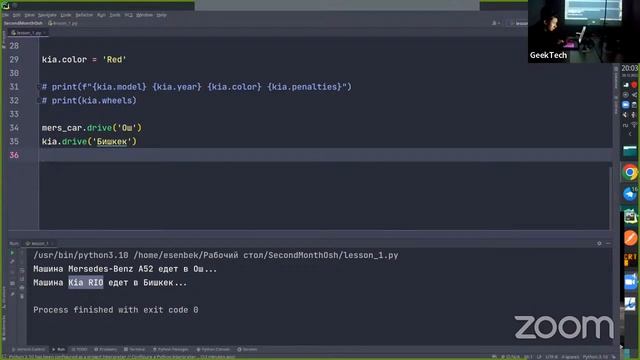Open the Bookmarks side tool window stripe

4,327
